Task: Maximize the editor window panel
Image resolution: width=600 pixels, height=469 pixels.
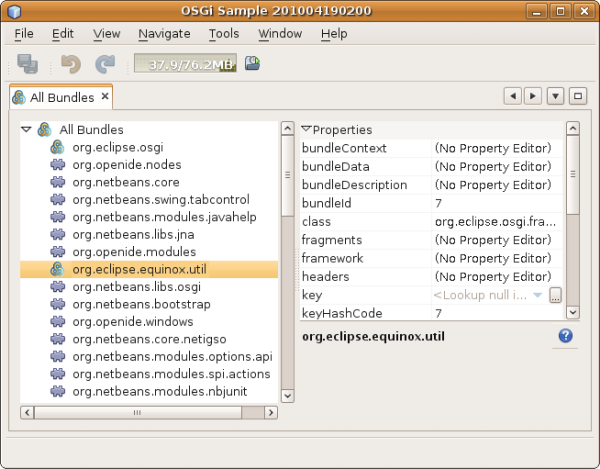Action: tap(578, 96)
